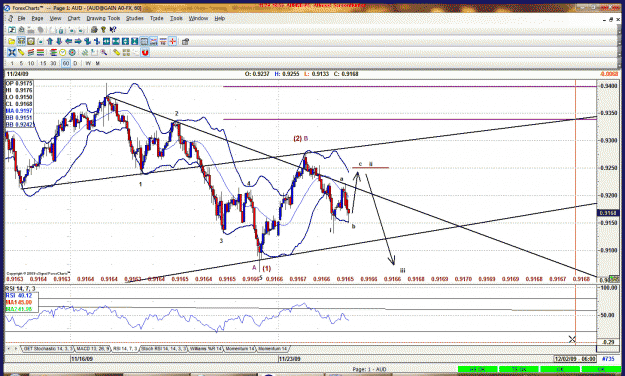Viewport: 625px width, 376px height.
Task: Switch to the Stoch RSI 14, 14, 3, 3 tab
Action: (163, 348)
